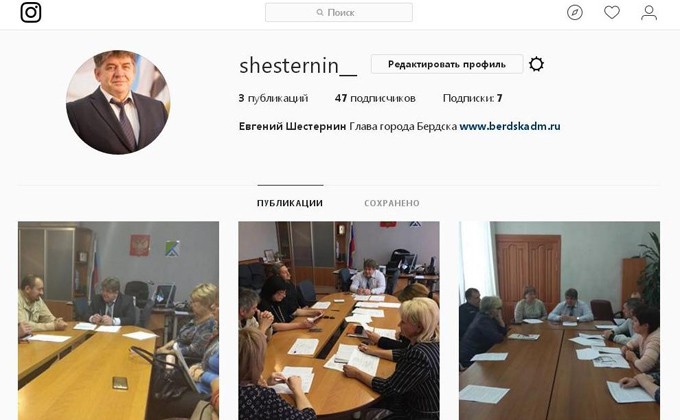
Task: Open the Explore compass icon
Action: [x=575, y=13]
